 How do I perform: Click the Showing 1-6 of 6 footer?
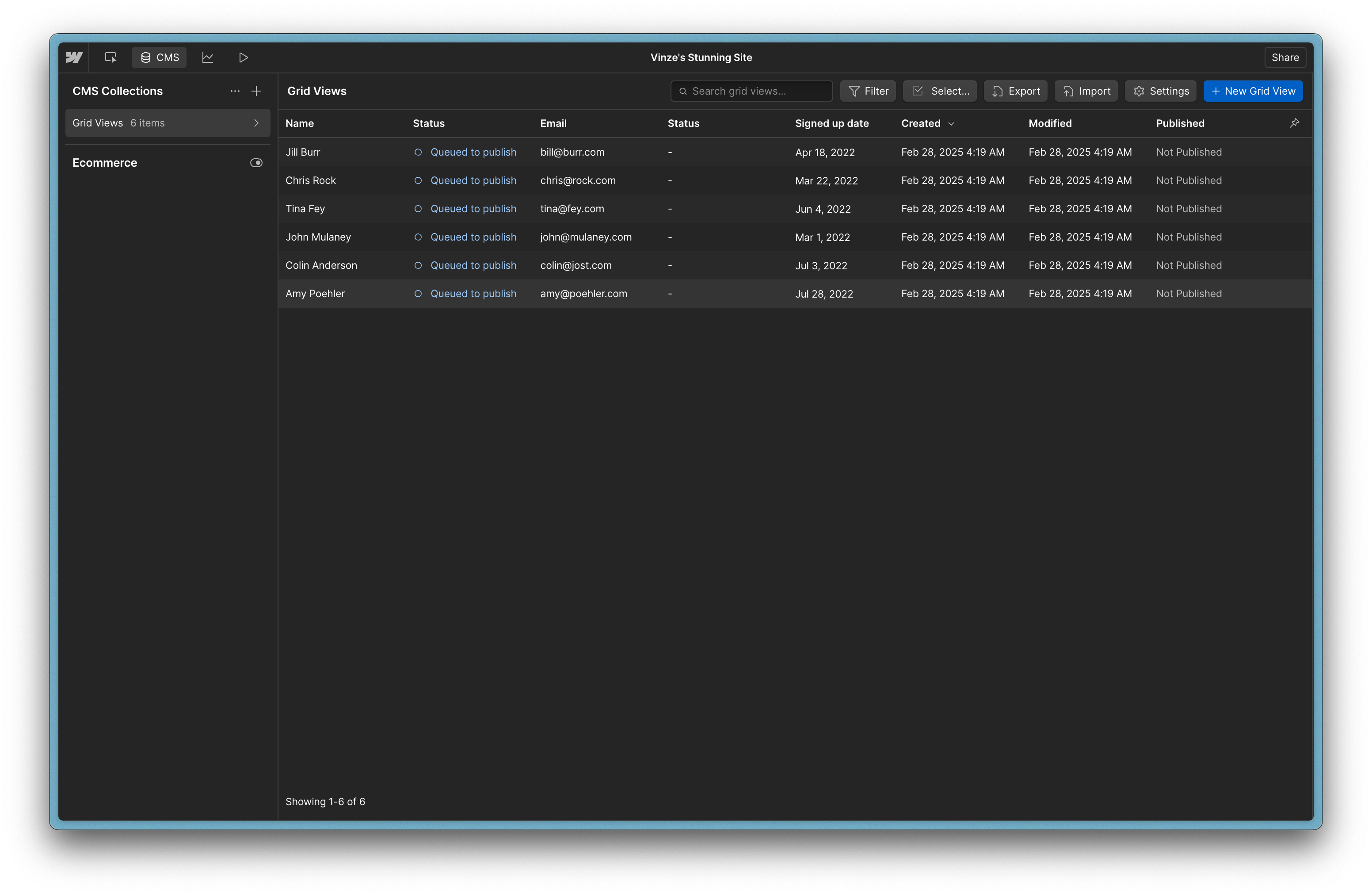point(325,802)
